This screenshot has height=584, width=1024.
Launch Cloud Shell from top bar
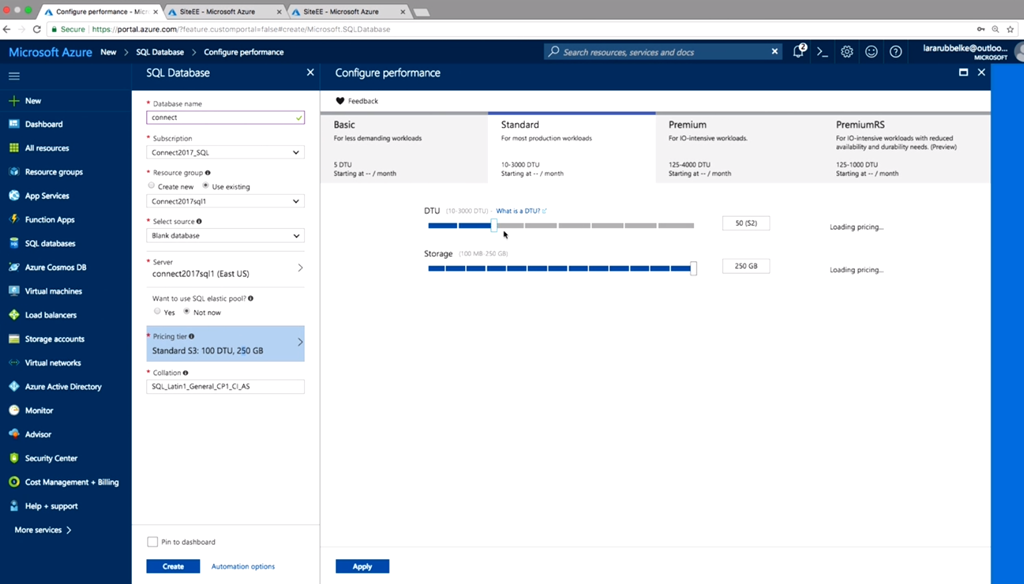(x=823, y=52)
